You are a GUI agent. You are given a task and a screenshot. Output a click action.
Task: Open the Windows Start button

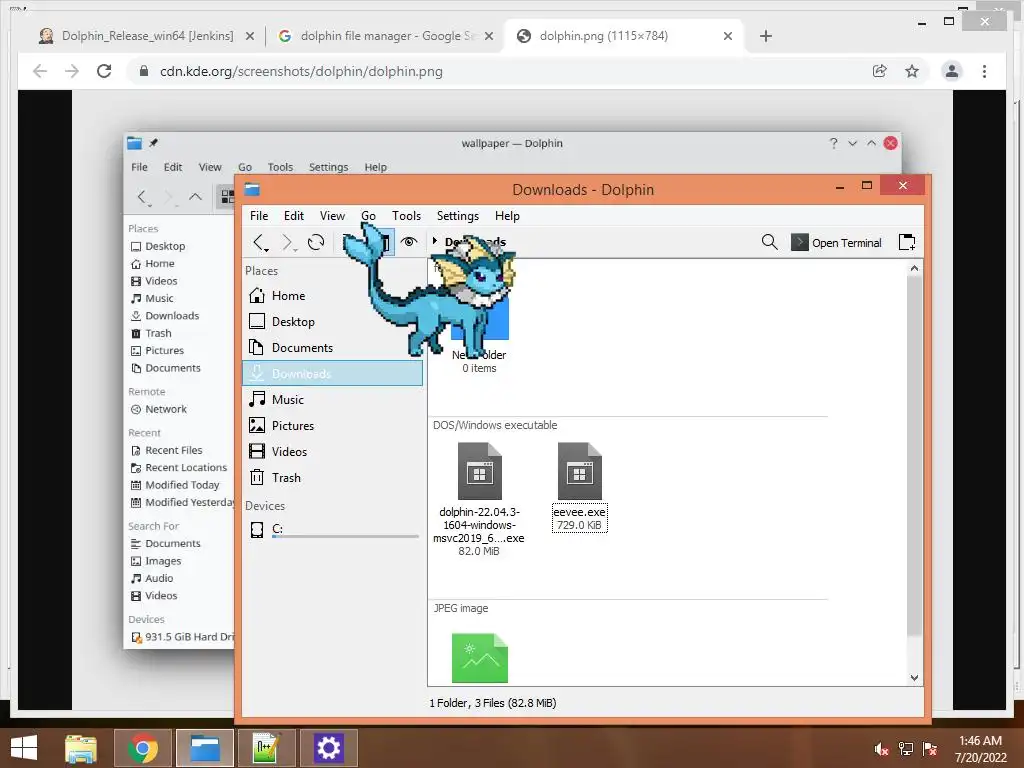tap(24, 748)
